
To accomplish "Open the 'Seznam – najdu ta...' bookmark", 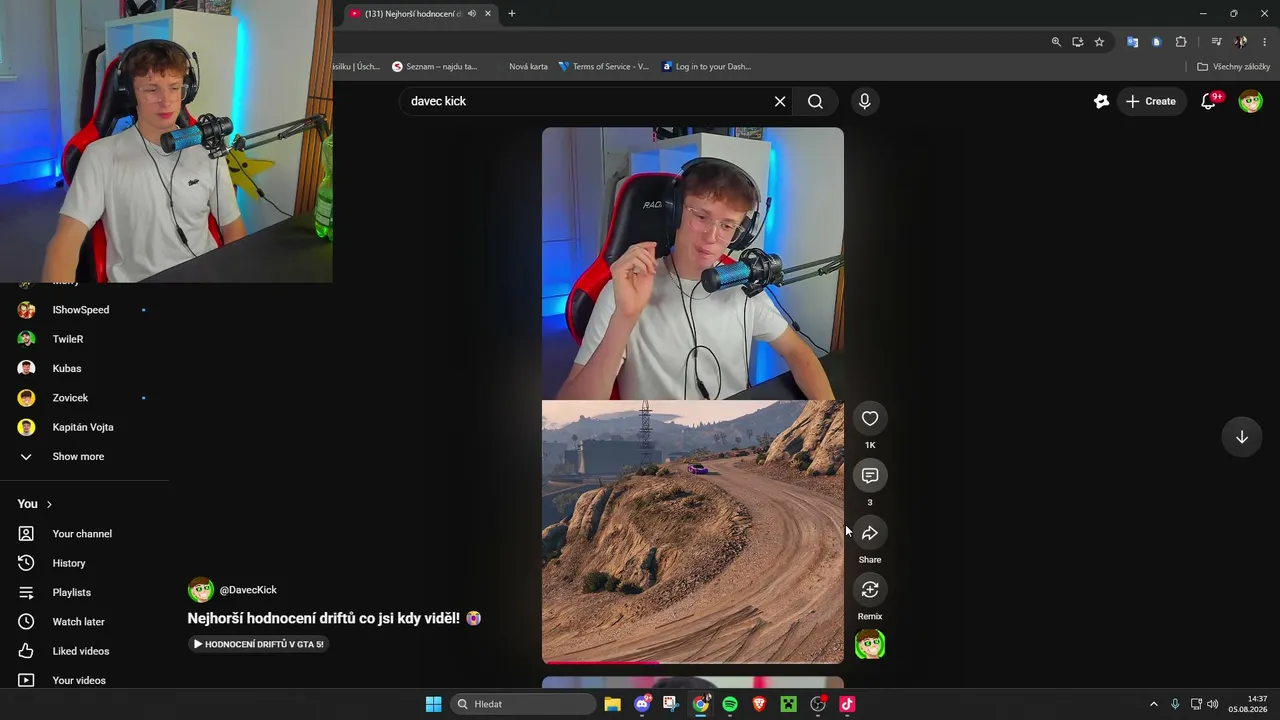I will (x=435, y=67).
